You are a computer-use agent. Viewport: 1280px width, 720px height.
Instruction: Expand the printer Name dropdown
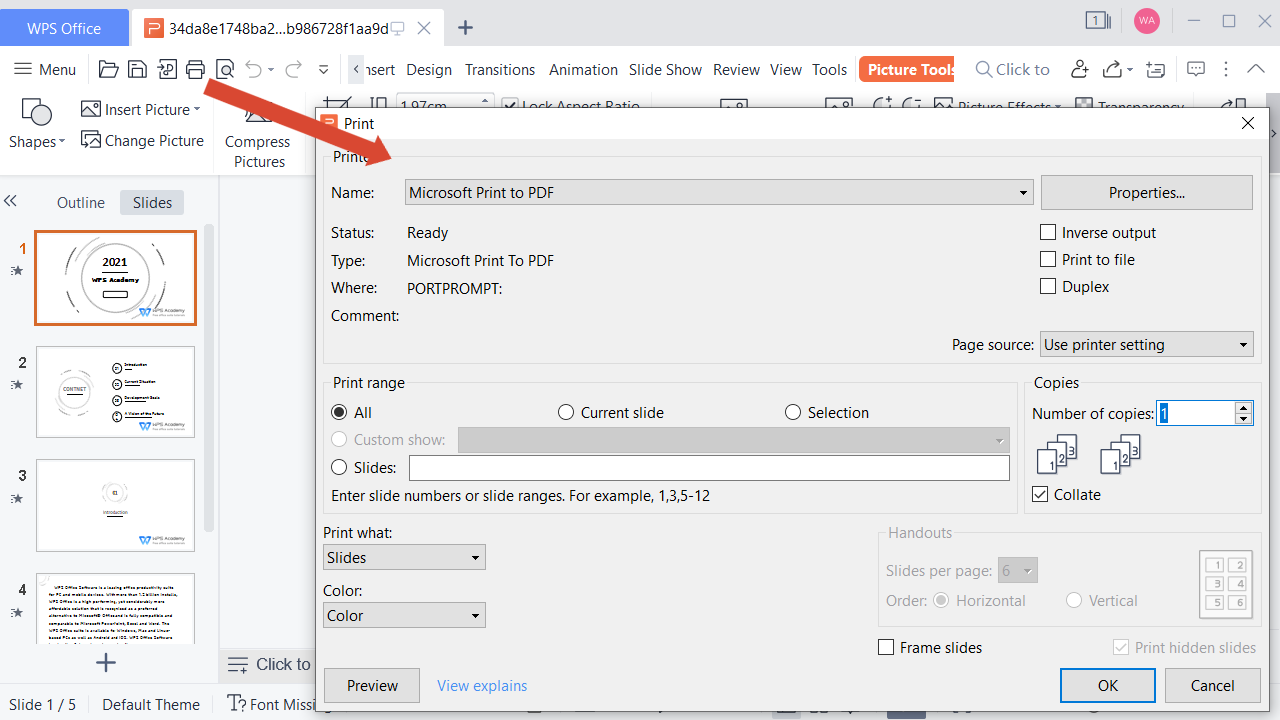[1023, 193]
